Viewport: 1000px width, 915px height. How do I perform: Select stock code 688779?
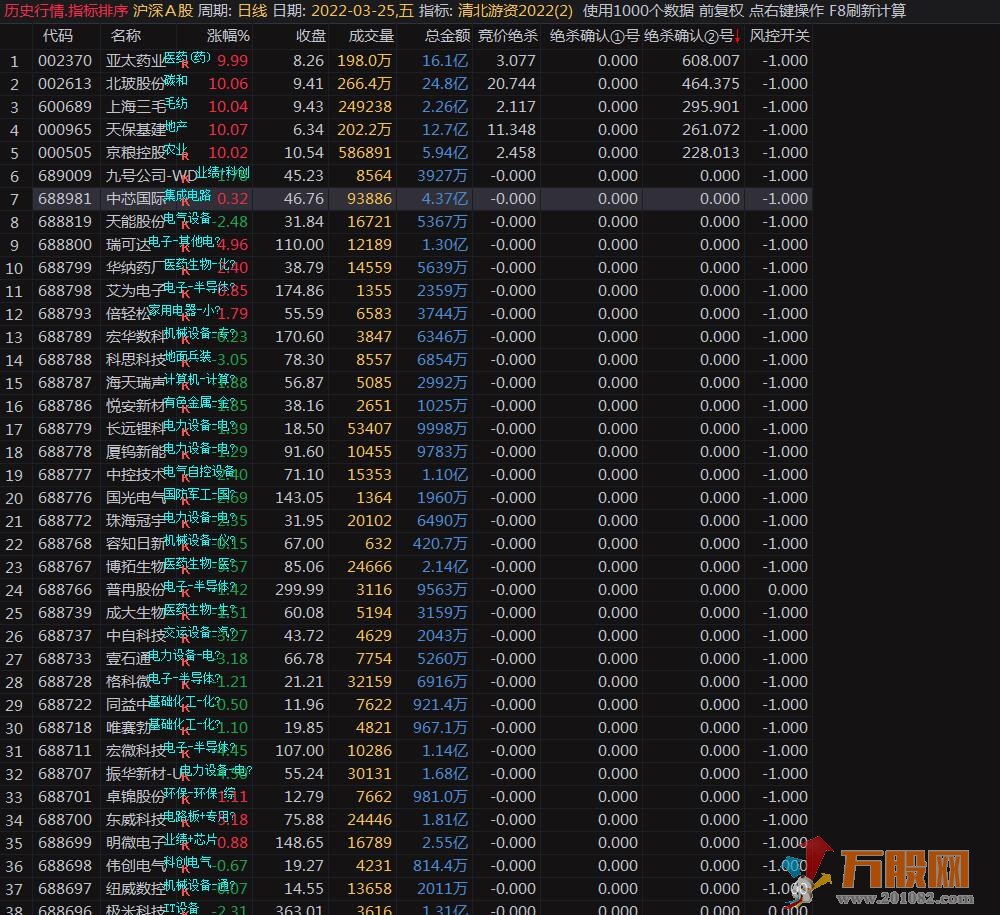tap(65, 428)
